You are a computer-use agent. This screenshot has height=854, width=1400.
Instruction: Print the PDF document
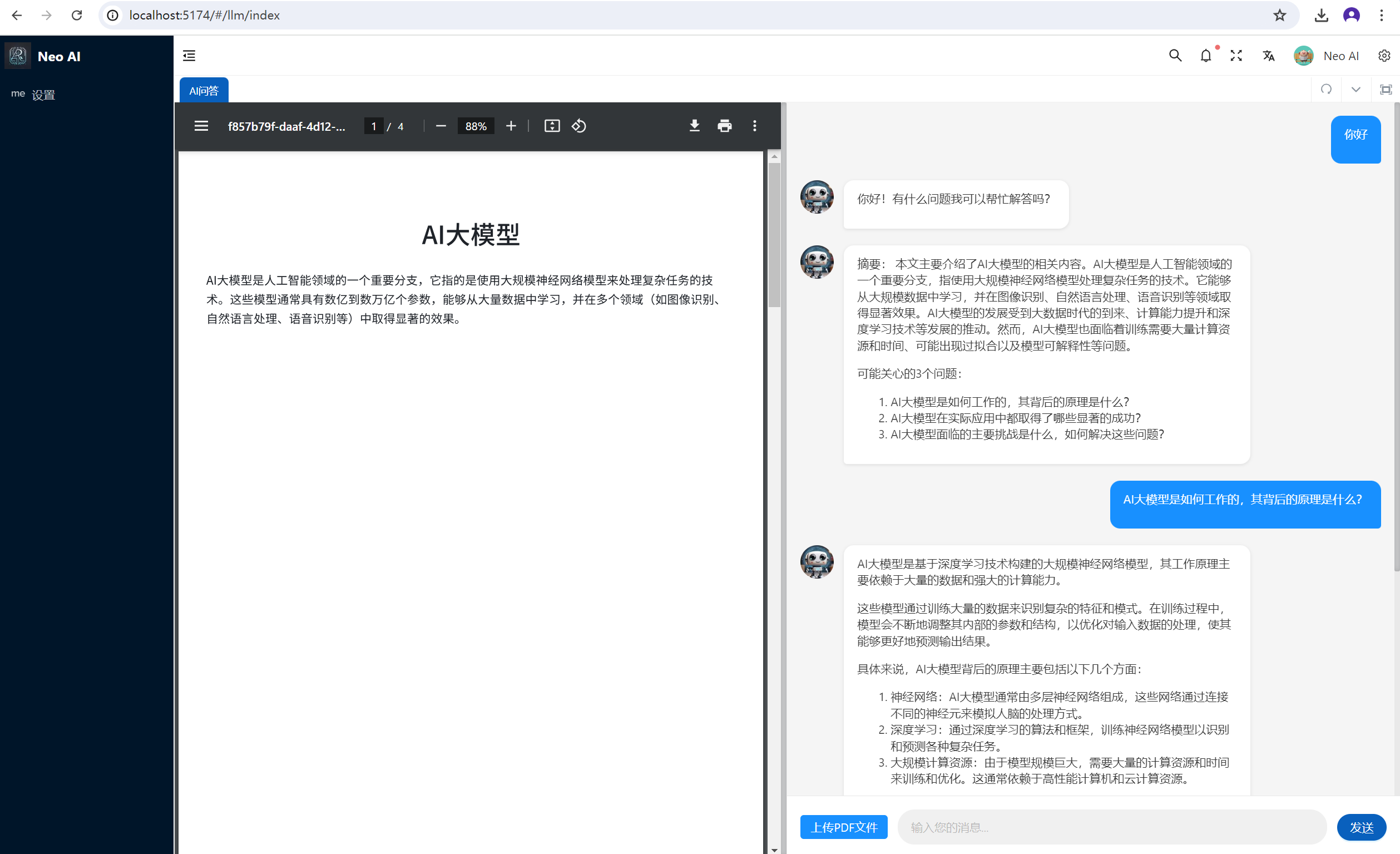click(x=724, y=126)
